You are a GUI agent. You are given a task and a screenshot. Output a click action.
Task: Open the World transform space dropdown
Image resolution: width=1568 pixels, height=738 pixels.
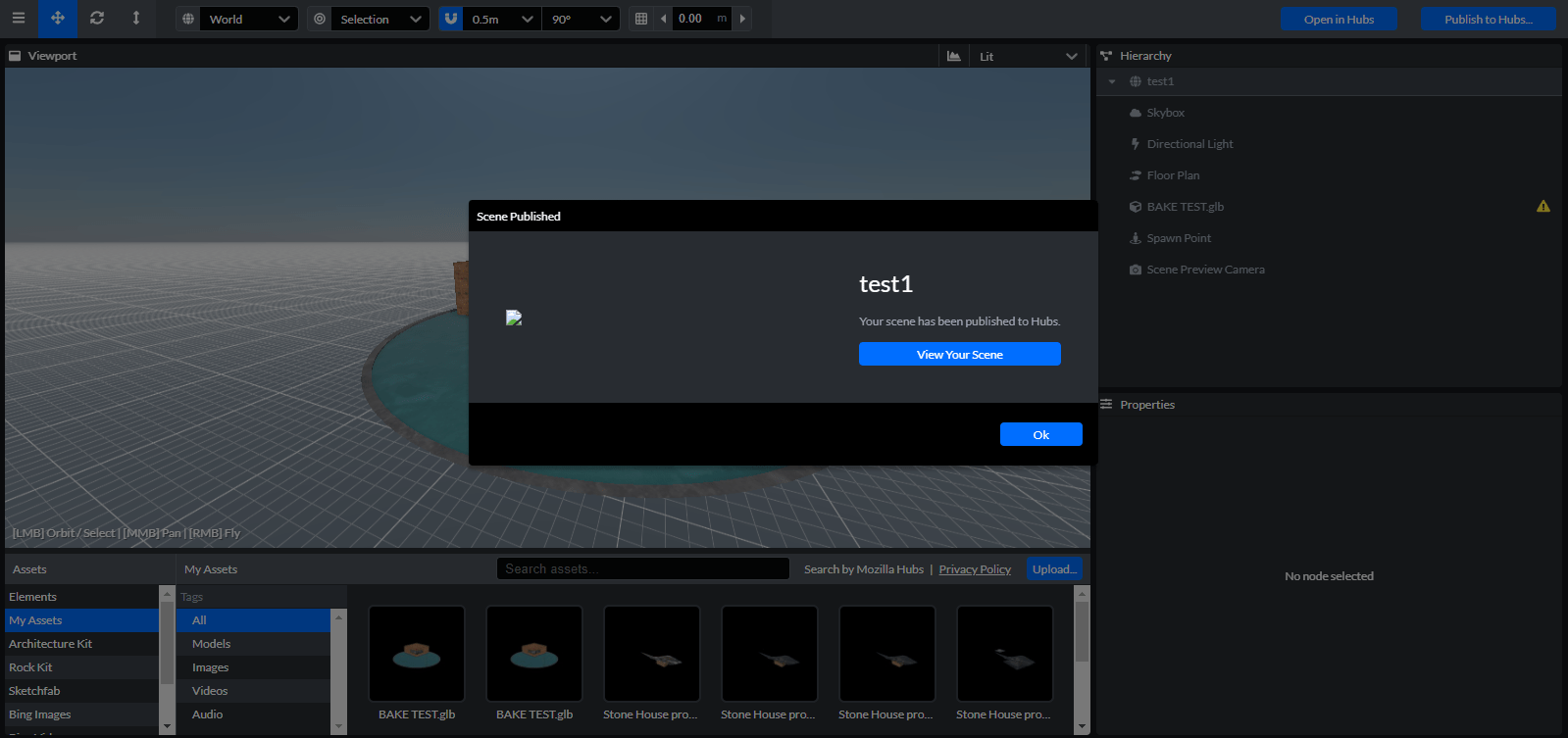click(x=249, y=19)
